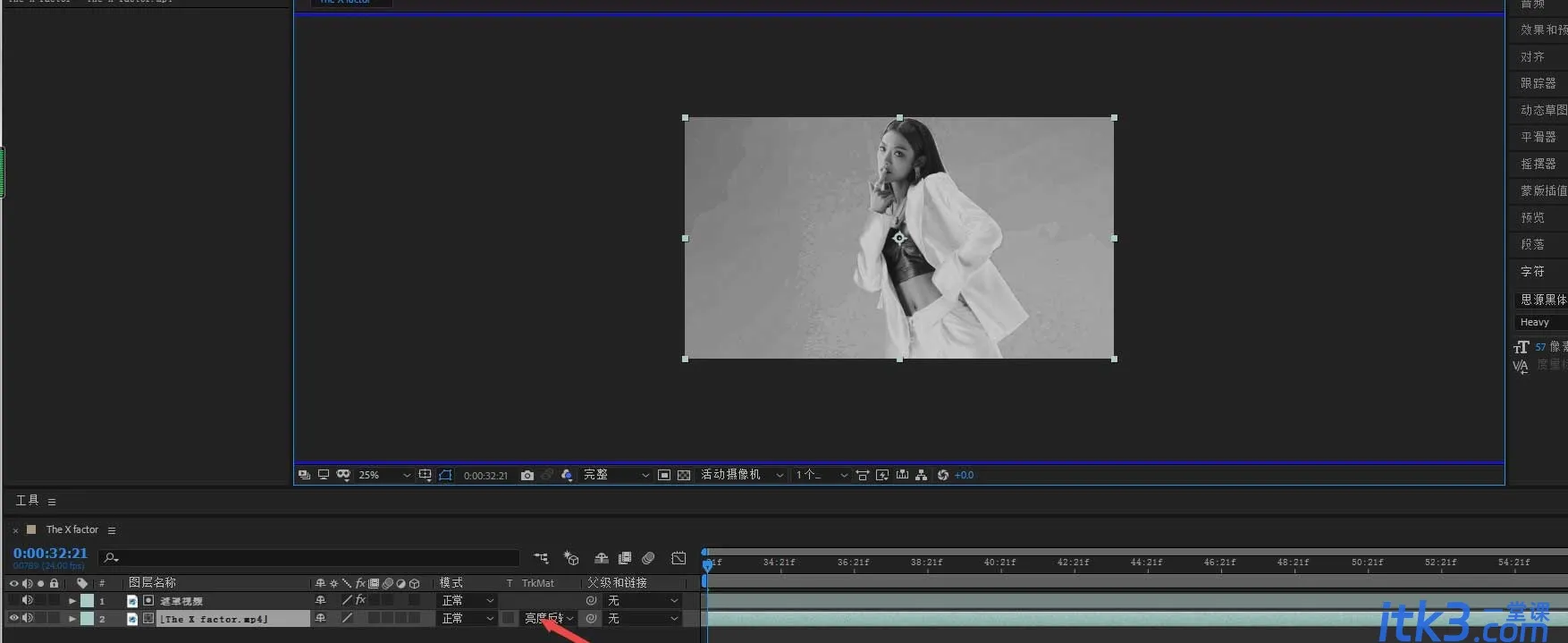The height and width of the screenshot is (643, 1568).
Task: Click the 父级和链接 column header
Action: (617, 582)
